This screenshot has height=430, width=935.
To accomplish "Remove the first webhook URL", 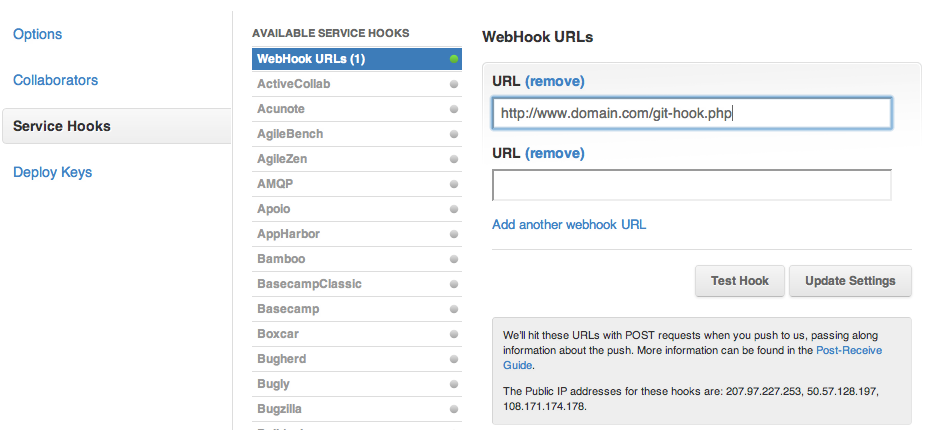I will [555, 82].
